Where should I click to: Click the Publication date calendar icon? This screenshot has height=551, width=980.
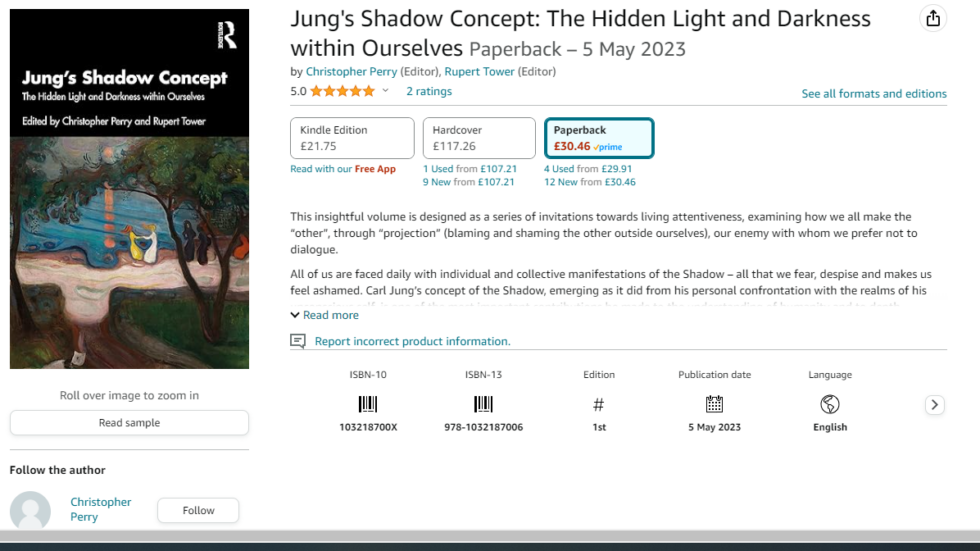[x=714, y=404]
